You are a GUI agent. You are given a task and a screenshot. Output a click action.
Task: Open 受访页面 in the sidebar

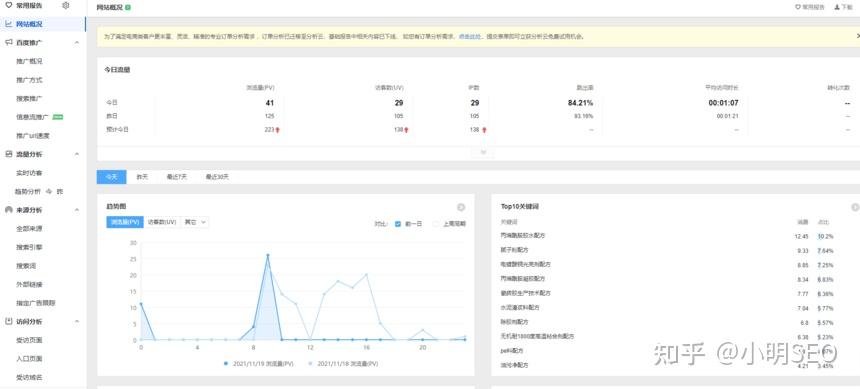(29, 340)
